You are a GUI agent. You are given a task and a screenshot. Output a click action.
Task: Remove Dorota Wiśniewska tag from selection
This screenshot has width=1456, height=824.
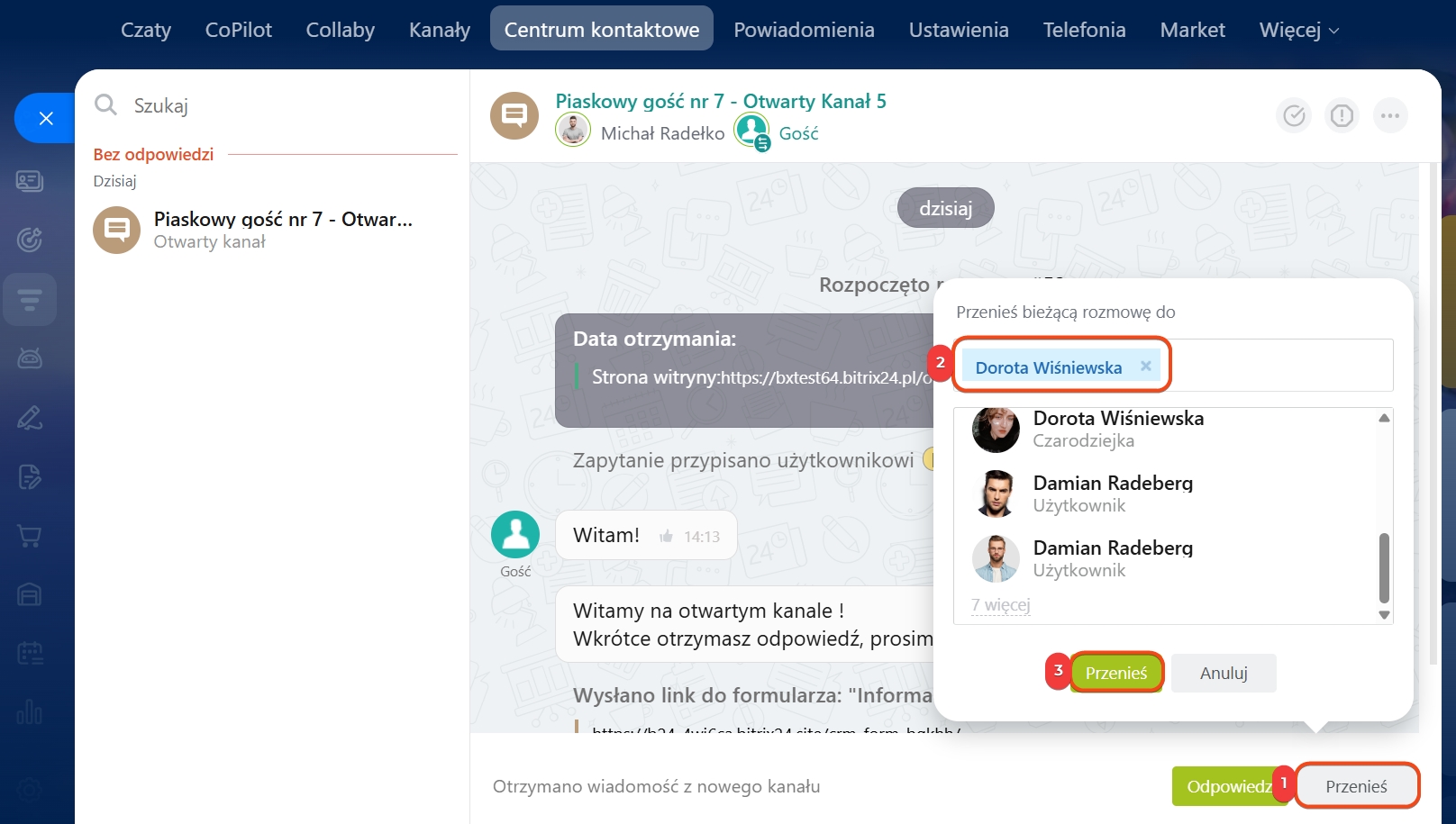coord(1145,367)
